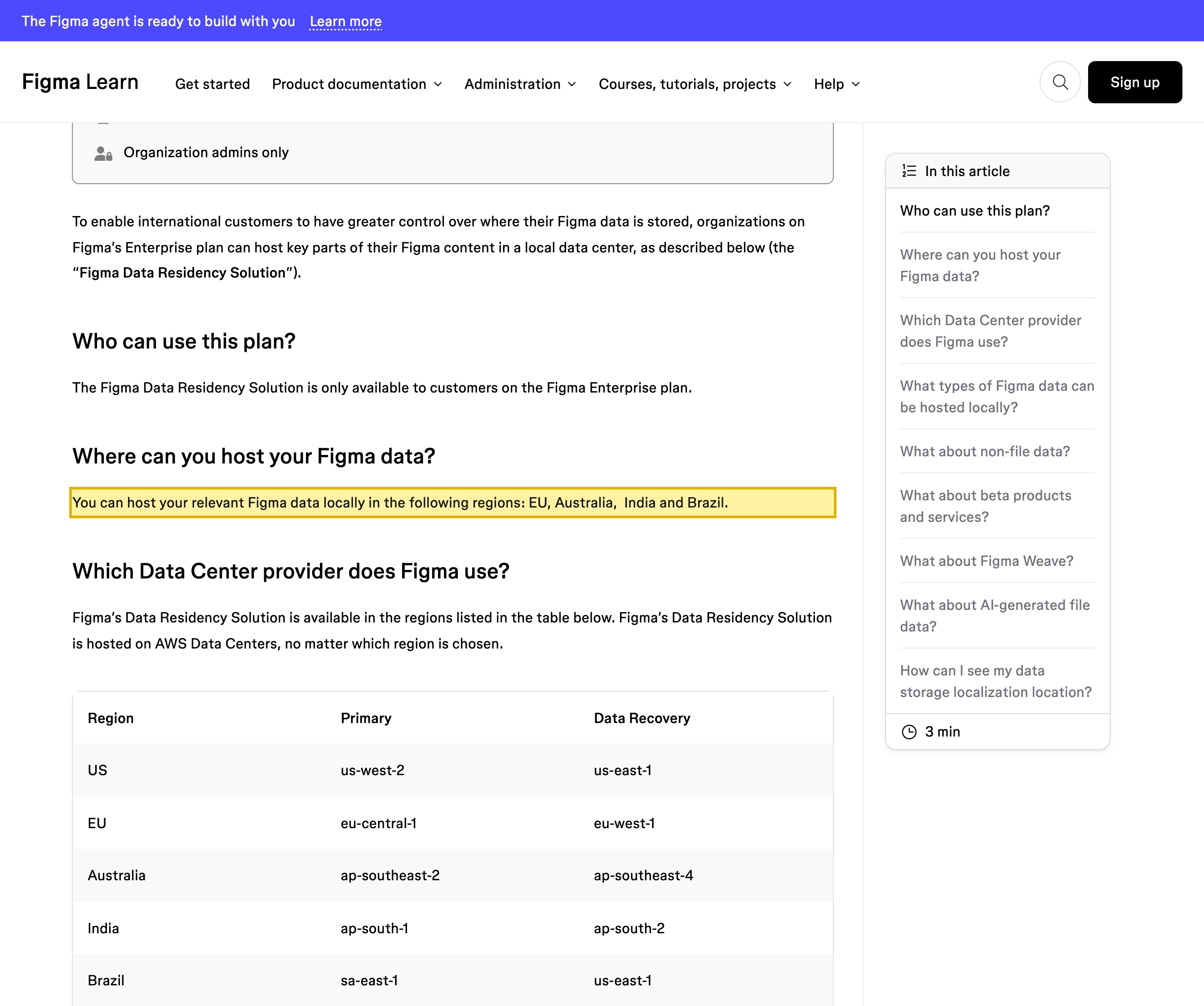The height and width of the screenshot is (1006, 1204).
Task: Click the Figma Learn logo
Action: [80, 82]
